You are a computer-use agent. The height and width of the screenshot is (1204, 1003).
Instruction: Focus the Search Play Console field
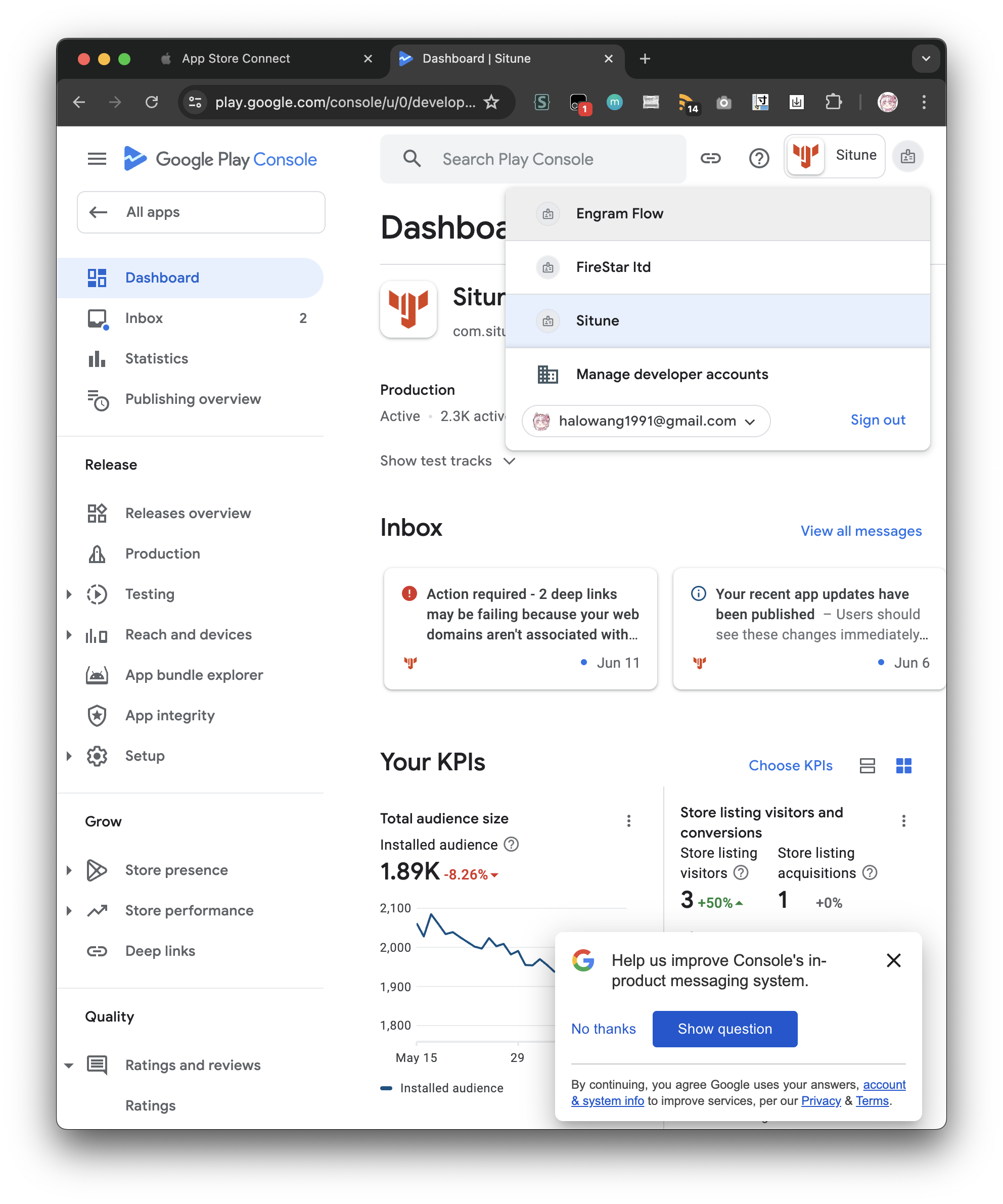coord(533,159)
